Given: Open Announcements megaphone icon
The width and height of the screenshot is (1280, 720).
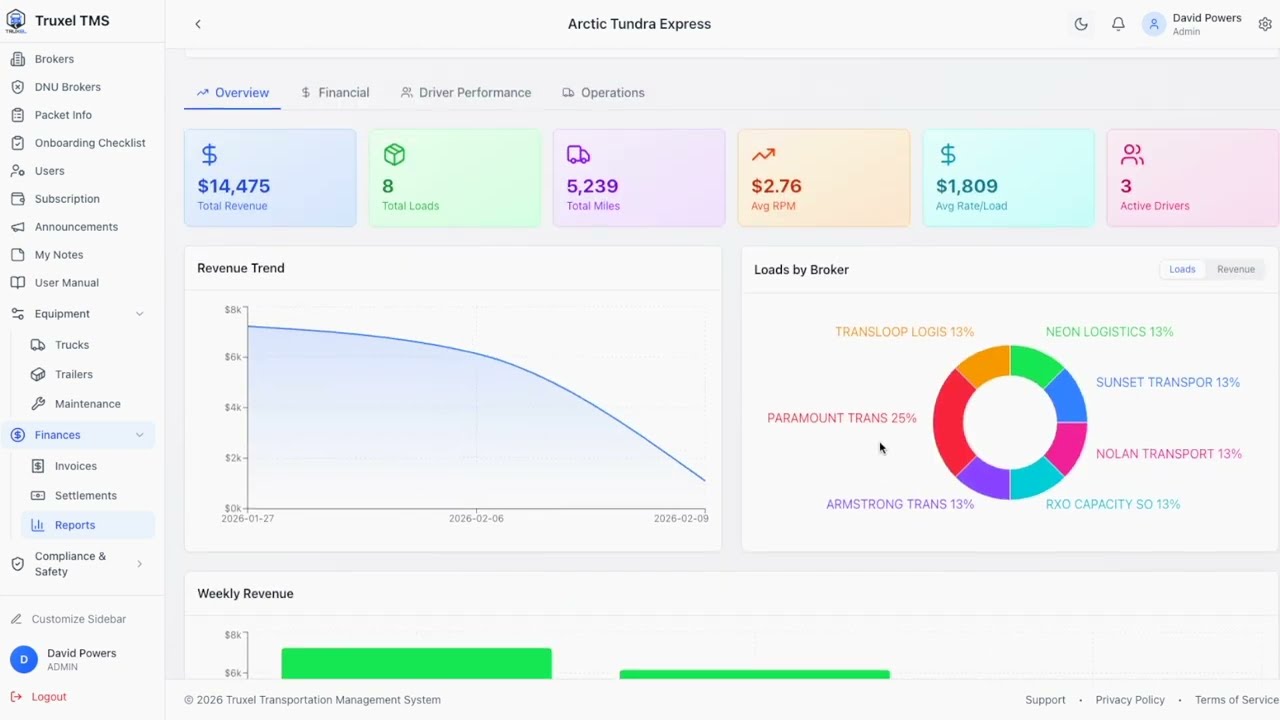Looking at the screenshot, I should point(17,227).
